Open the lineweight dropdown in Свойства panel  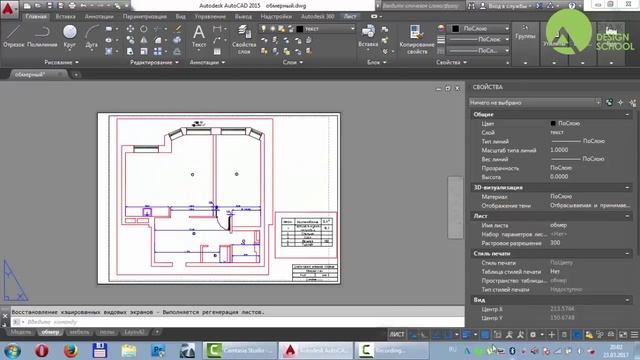(479, 40)
